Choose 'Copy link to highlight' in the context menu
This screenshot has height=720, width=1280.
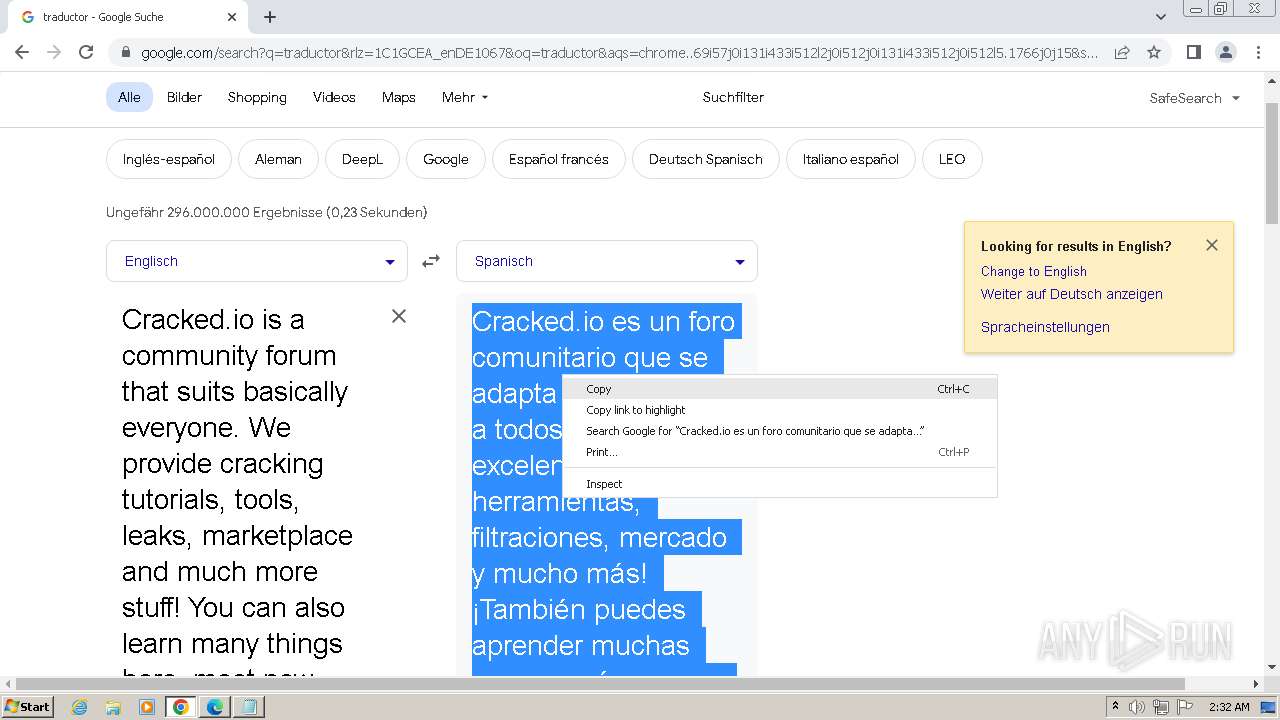(779, 410)
